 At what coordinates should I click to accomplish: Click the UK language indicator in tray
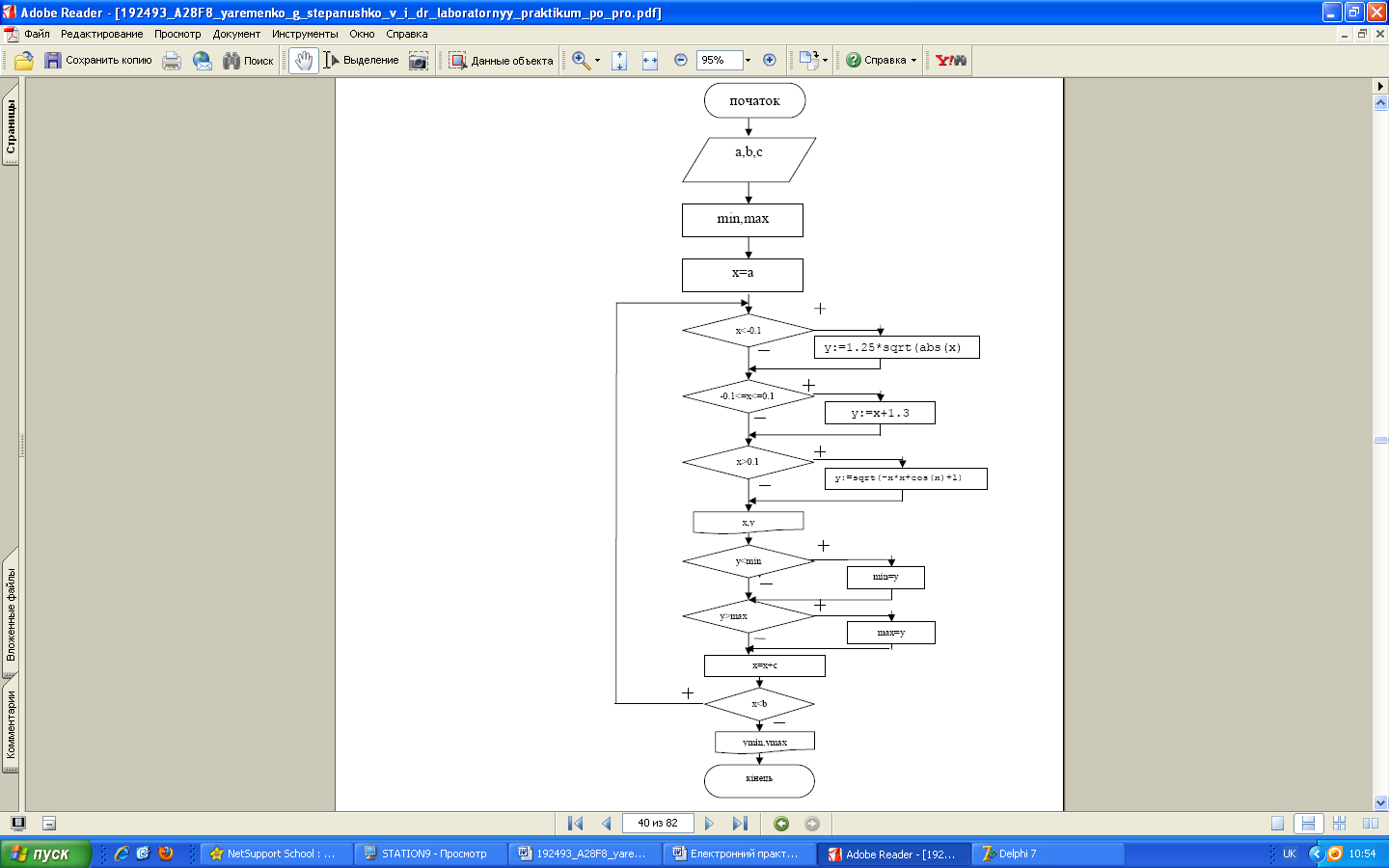[x=1290, y=854]
